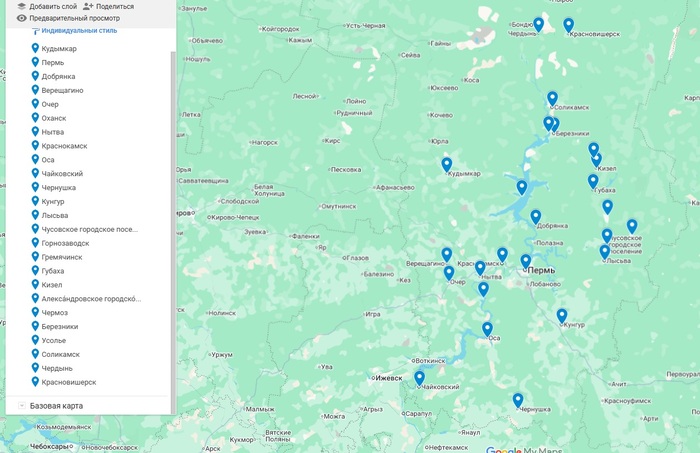Select the map marker at Красновишерск
Screen dimensions: 700x453
point(568,25)
